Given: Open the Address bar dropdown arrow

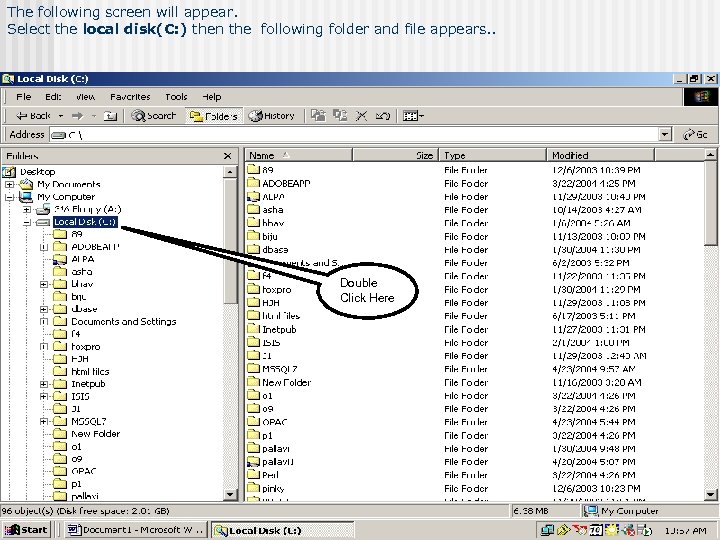Looking at the screenshot, I should click(x=664, y=135).
